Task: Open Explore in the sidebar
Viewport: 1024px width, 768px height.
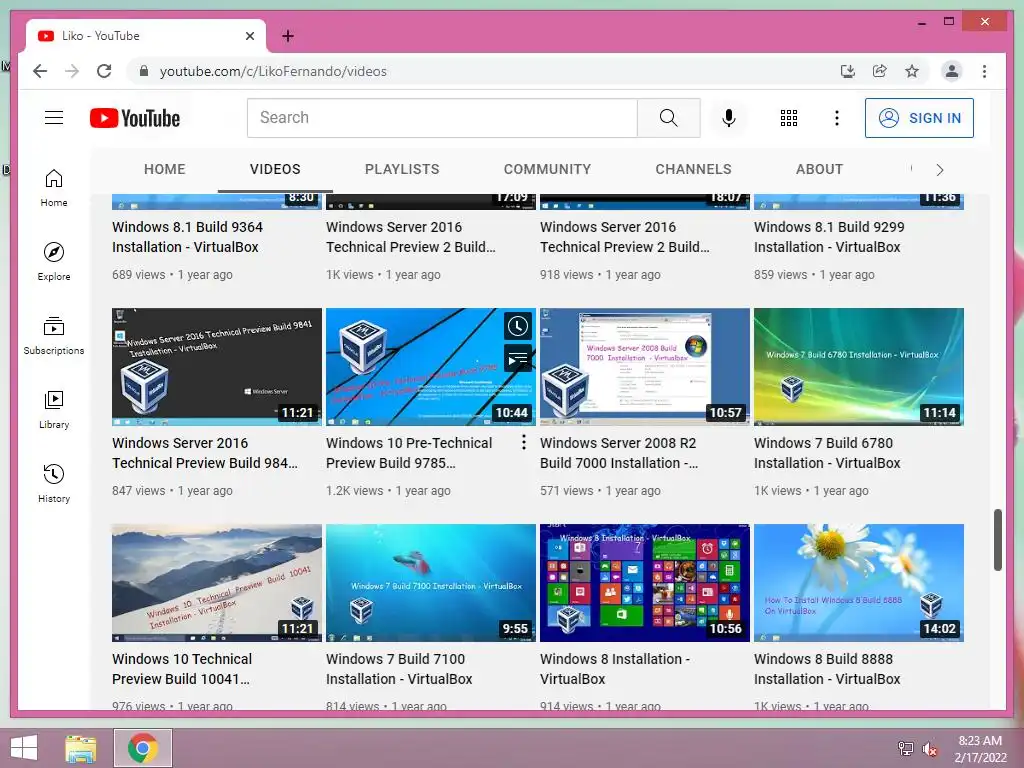Action: tap(54, 262)
